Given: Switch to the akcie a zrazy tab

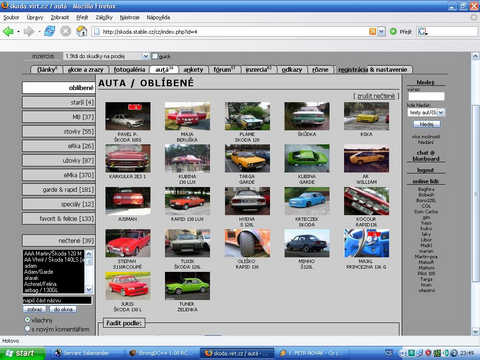Looking at the screenshot, I should pyautogui.click(x=86, y=69).
